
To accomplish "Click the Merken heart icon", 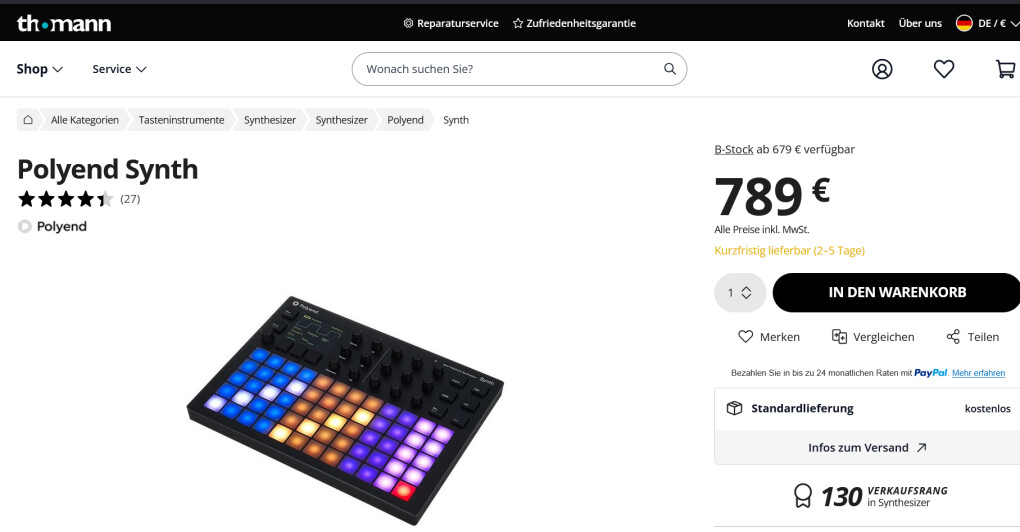I will tap(745, 336).
